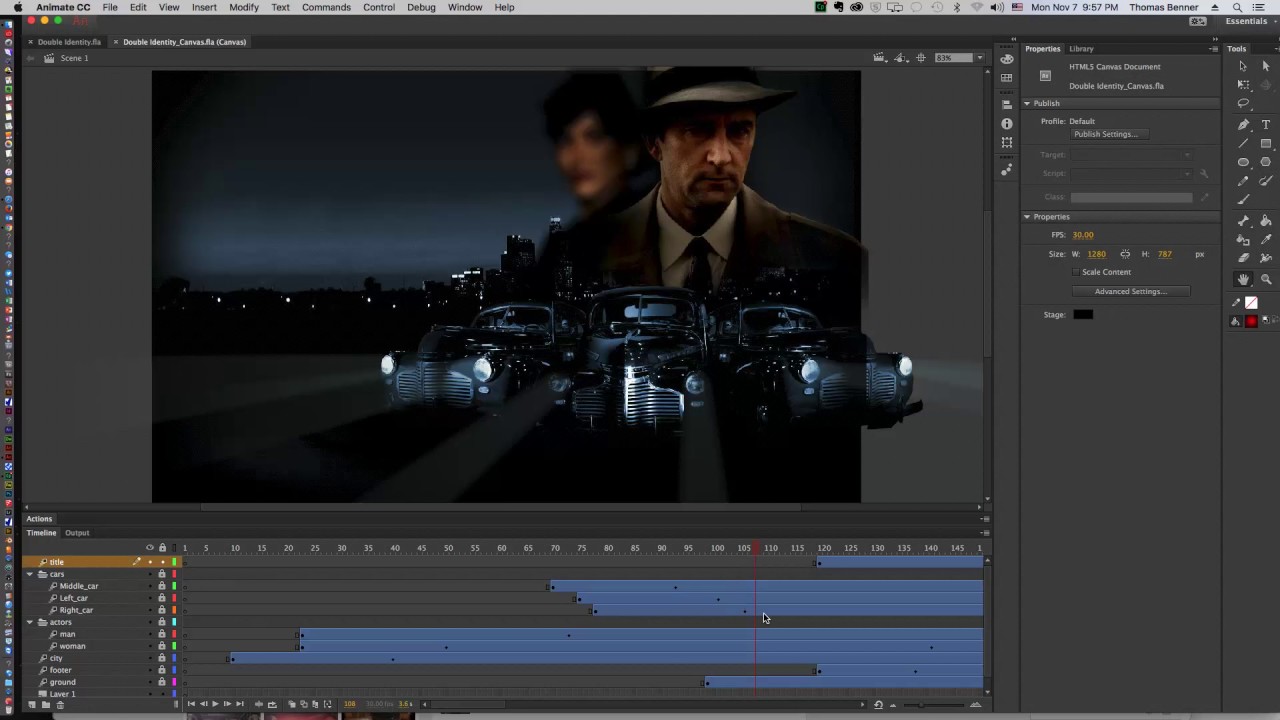Screen dimensions: 1280x720
Task: Open the Info panel icon
Action: pos(1007,123)
